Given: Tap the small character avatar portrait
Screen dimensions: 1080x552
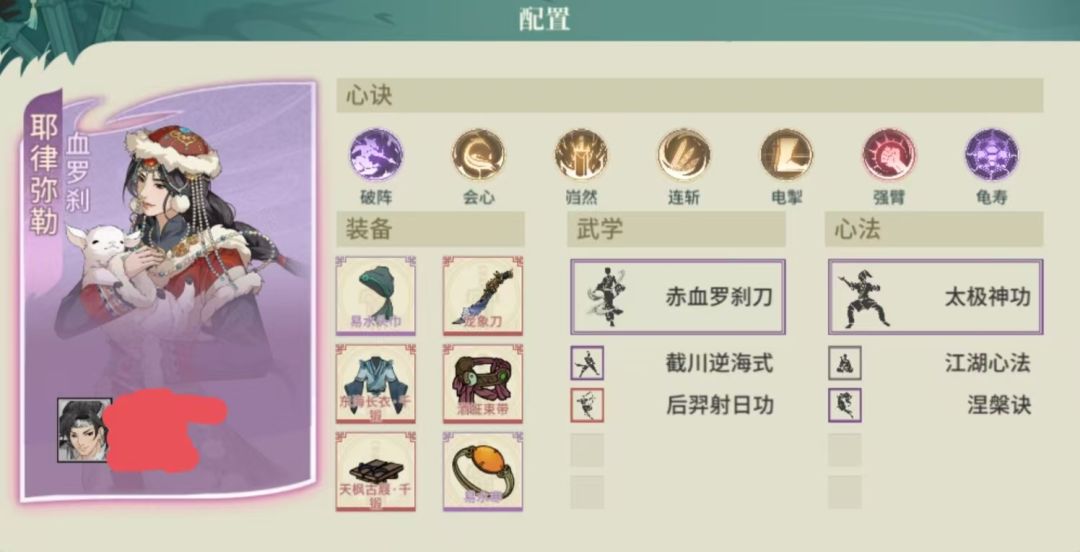Looking at the screenshot, I should tap(84, 430).
